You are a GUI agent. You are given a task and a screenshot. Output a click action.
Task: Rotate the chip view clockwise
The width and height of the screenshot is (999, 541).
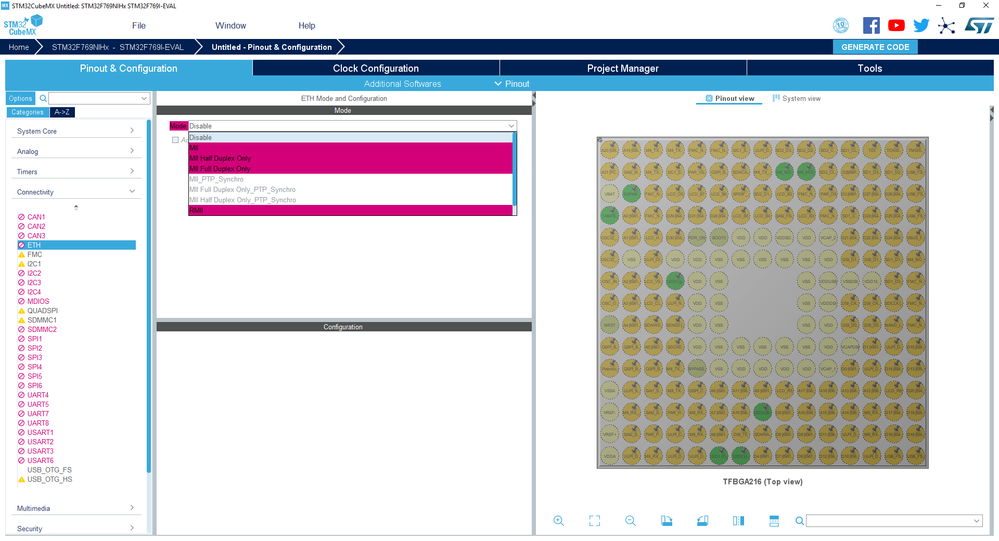[x=666, y=521]
